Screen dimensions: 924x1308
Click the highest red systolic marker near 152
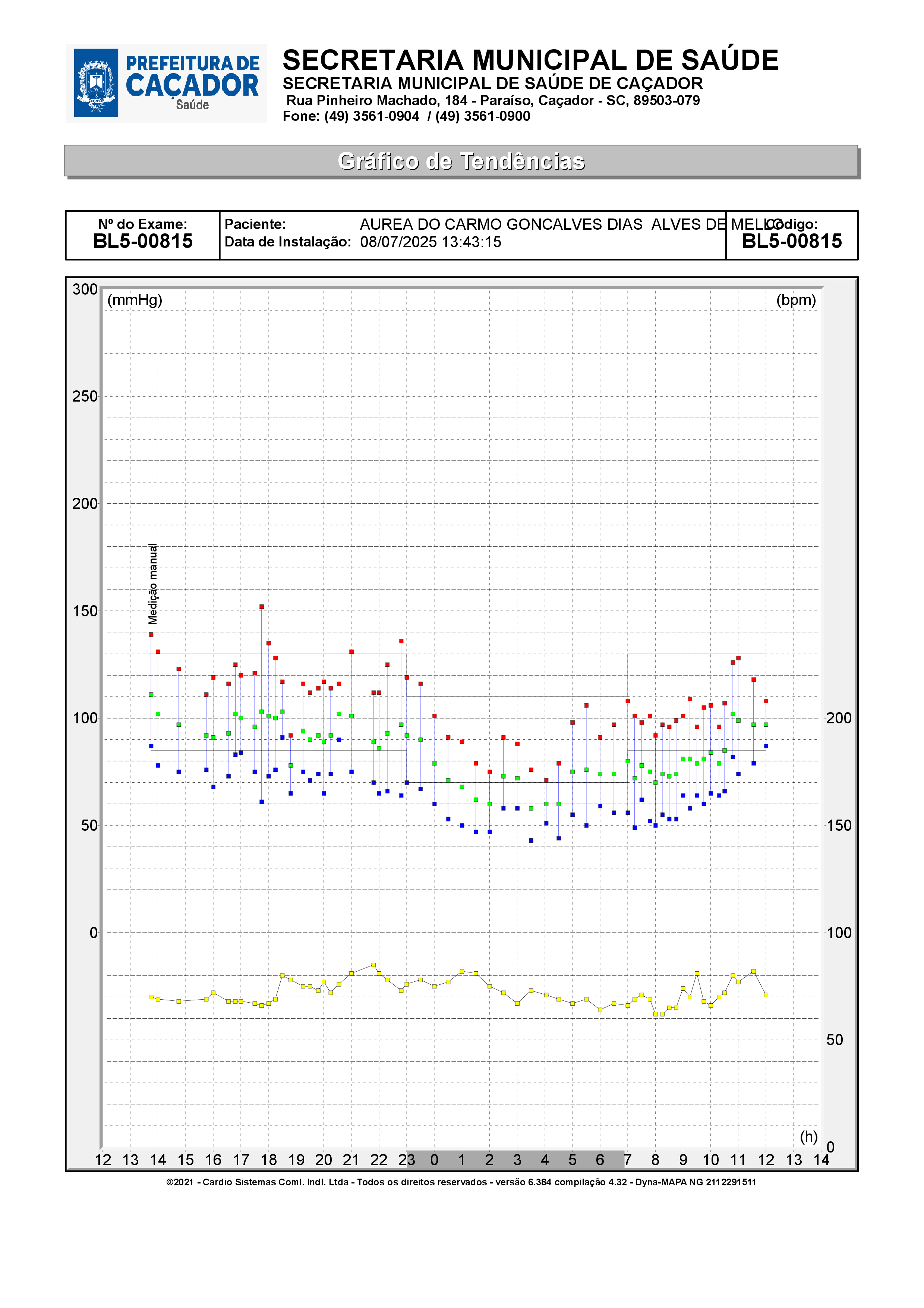262,607
